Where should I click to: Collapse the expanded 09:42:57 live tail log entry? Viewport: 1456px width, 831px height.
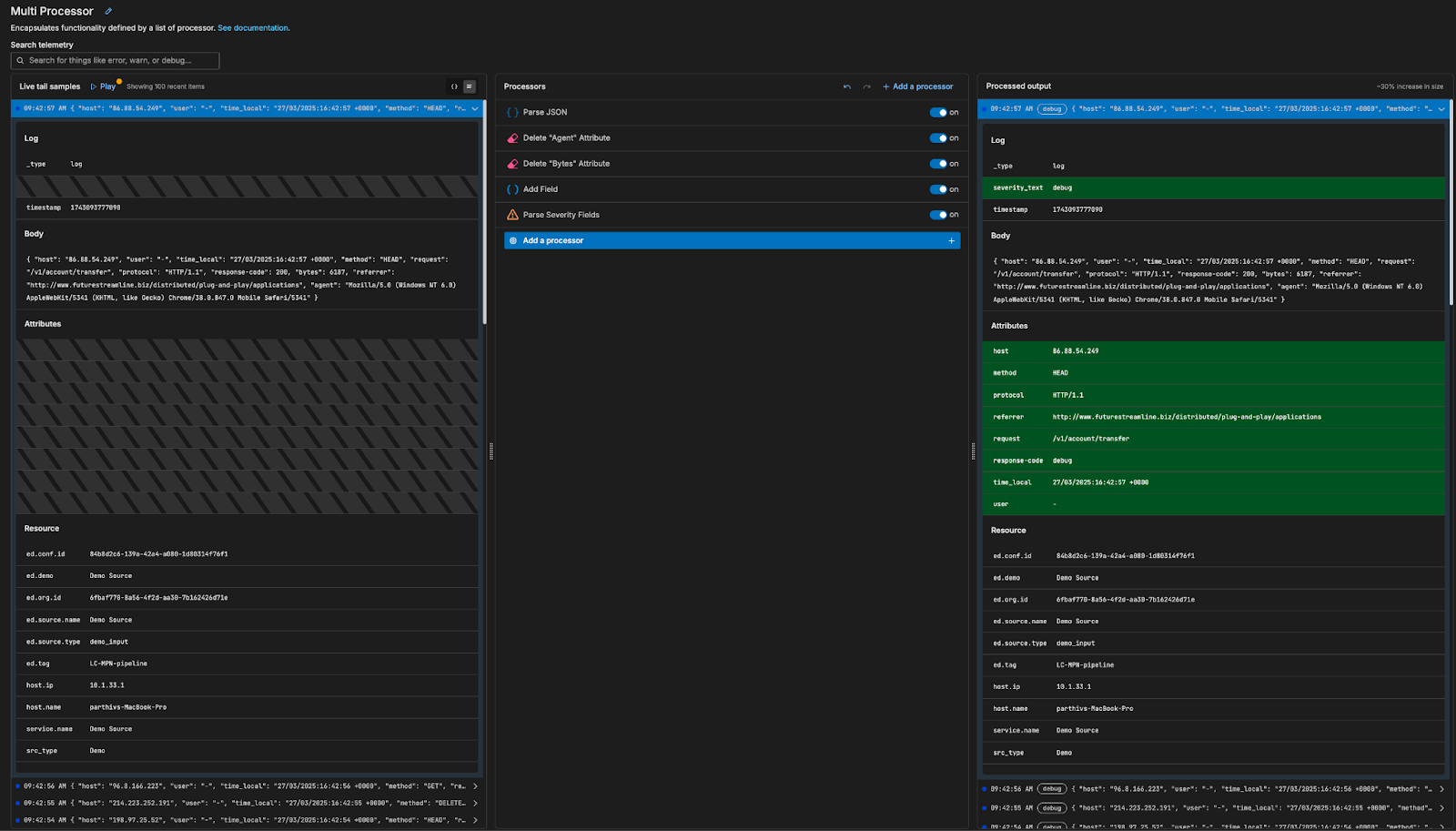click(x=475, y=108)
